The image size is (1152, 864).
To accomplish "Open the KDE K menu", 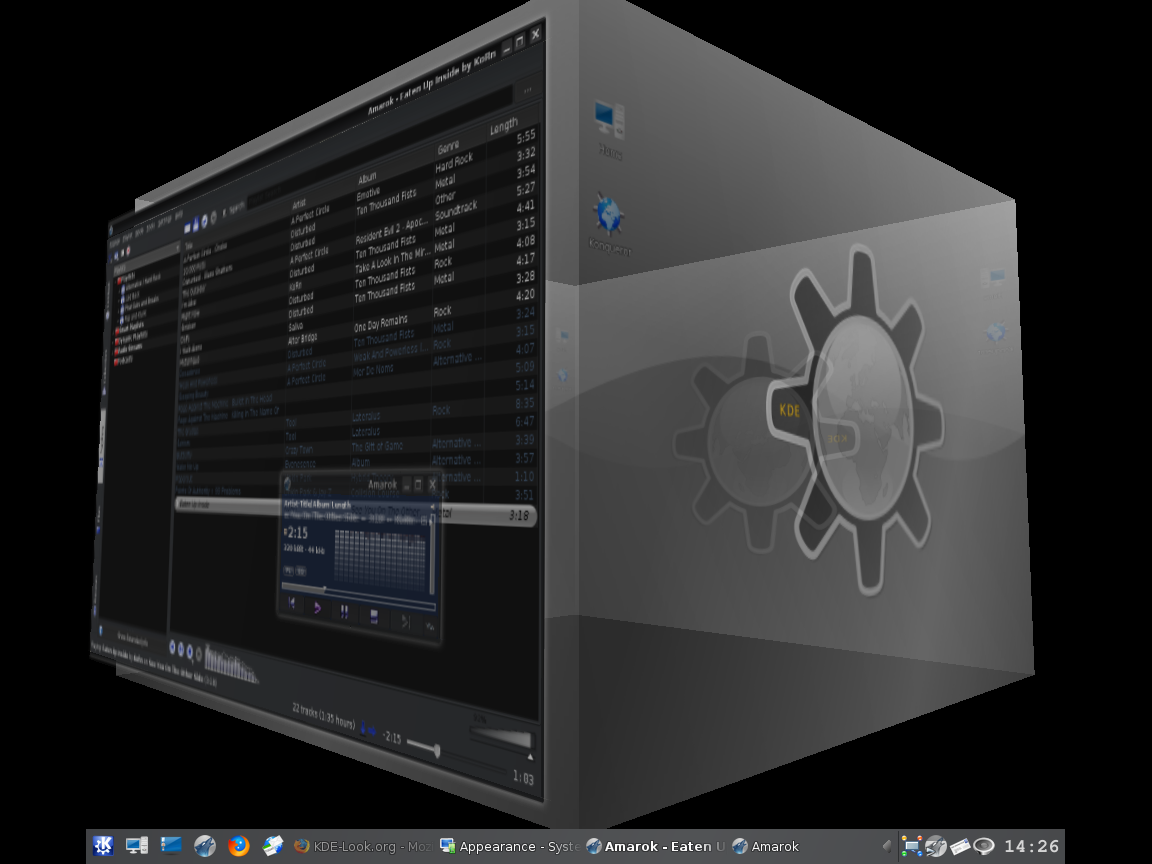I will 103,846.
